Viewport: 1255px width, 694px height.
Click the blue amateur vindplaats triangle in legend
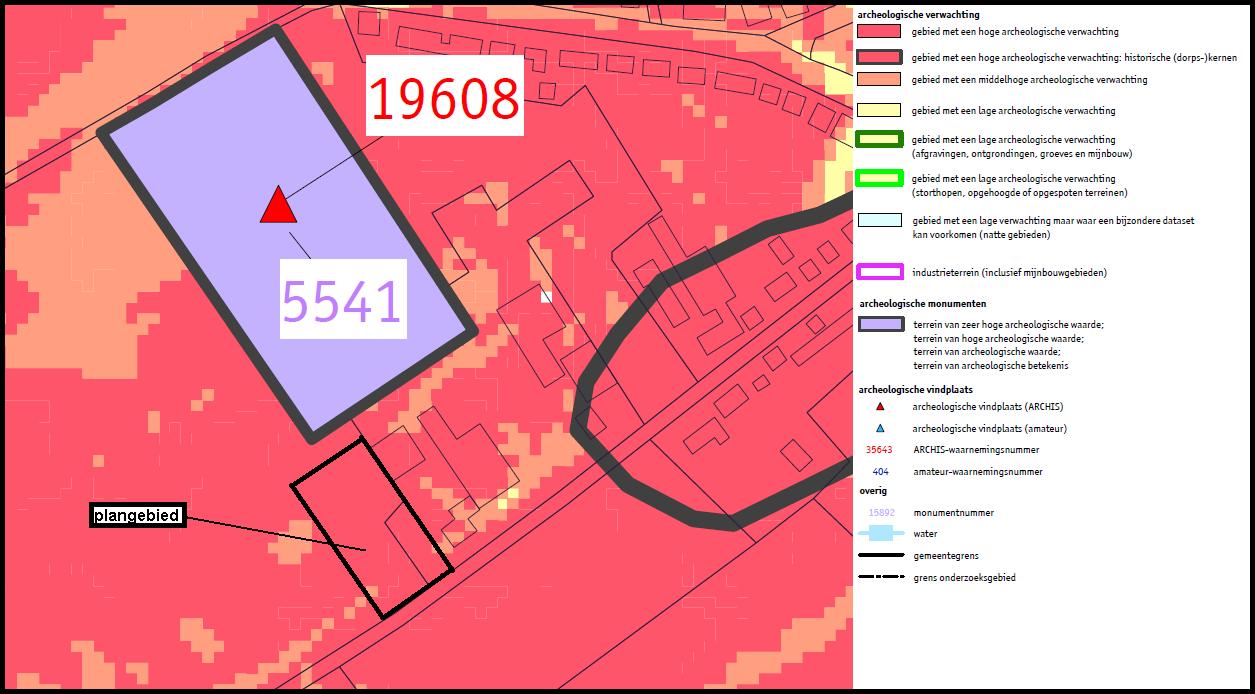880,428
